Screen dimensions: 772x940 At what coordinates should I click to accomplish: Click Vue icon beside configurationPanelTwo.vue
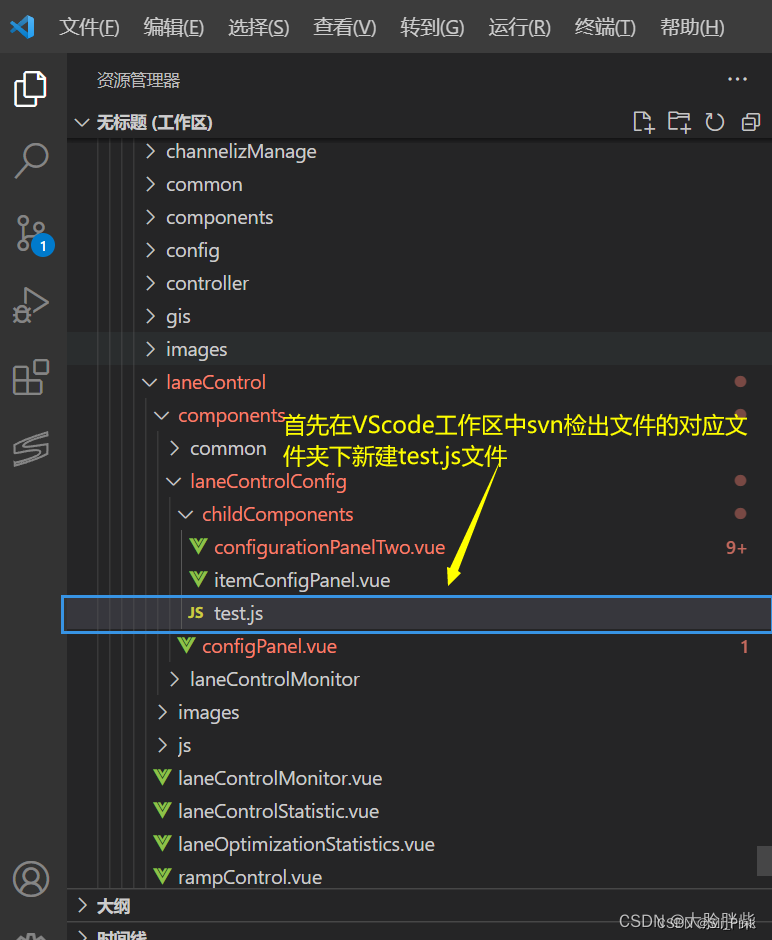(x=198, y=546)
